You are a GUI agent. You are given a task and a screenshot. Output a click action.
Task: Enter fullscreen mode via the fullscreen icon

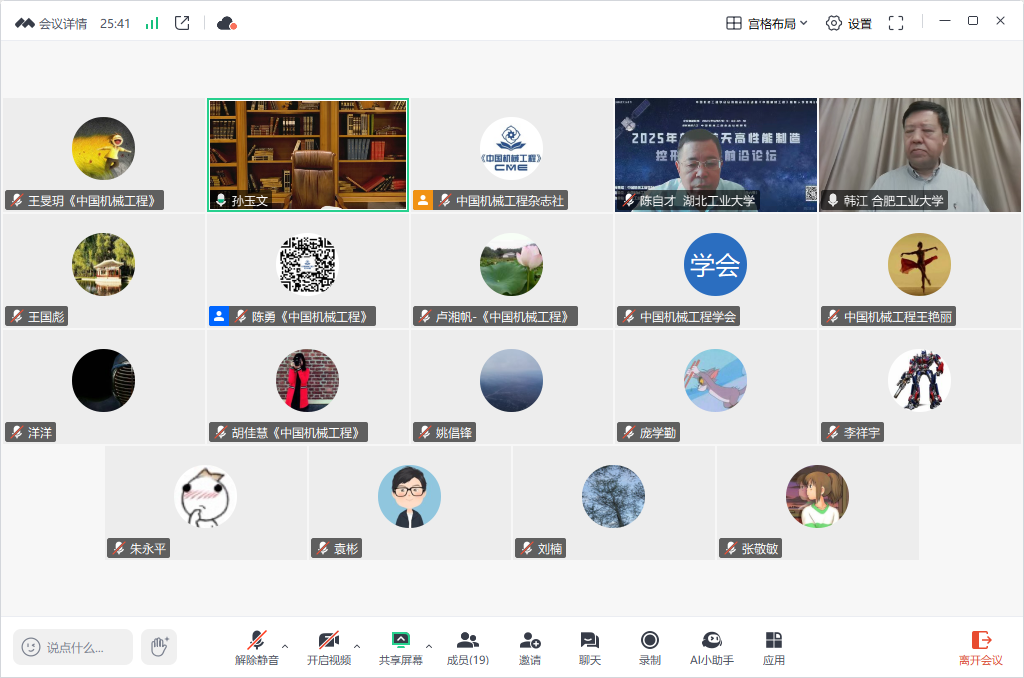(896, 23)
